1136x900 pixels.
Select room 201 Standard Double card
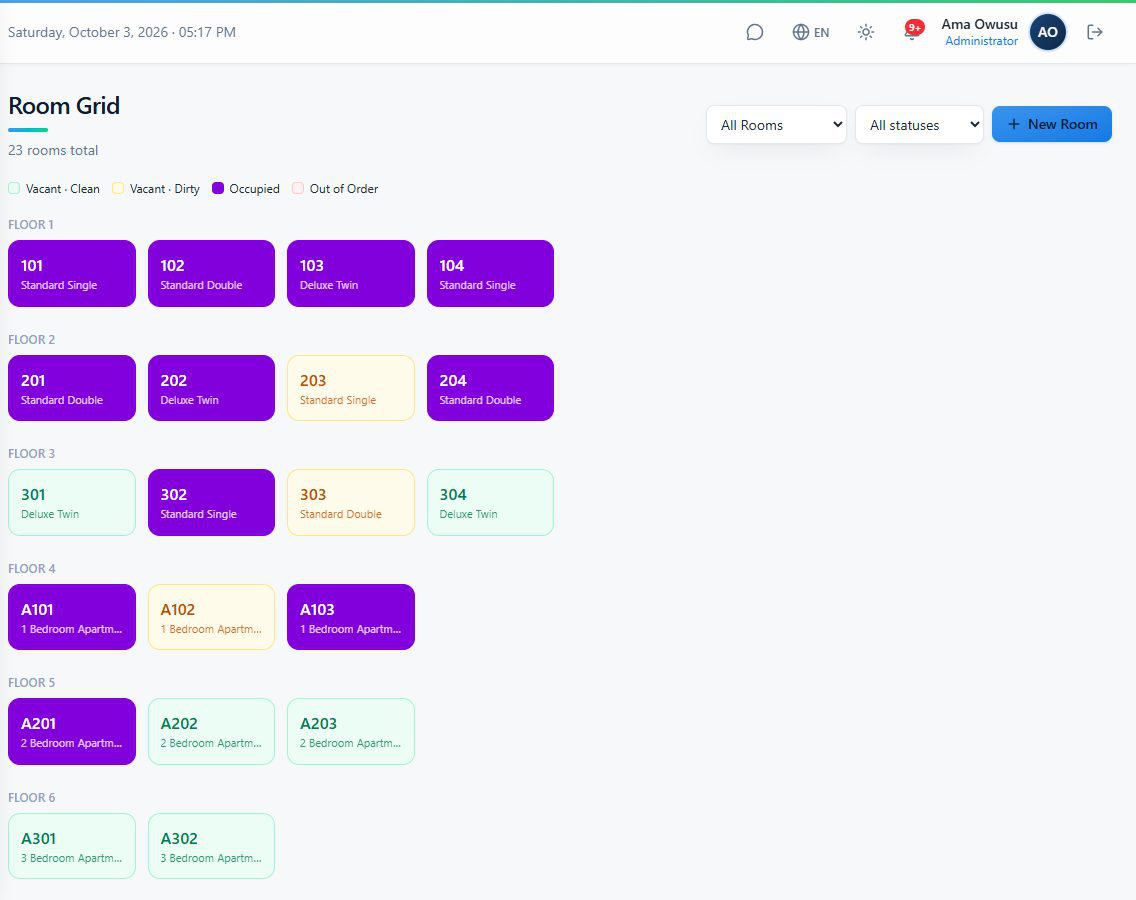72,388
